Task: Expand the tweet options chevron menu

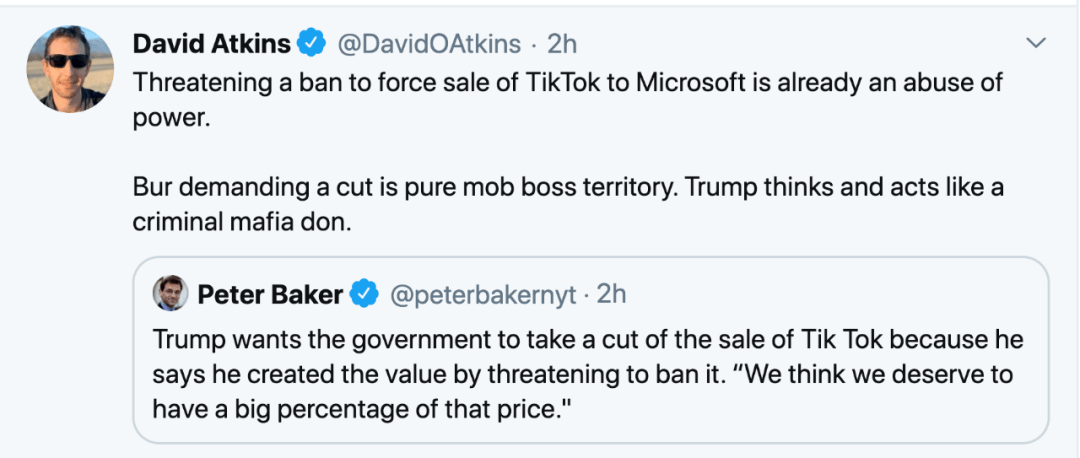Action: tap(1037, 43)
